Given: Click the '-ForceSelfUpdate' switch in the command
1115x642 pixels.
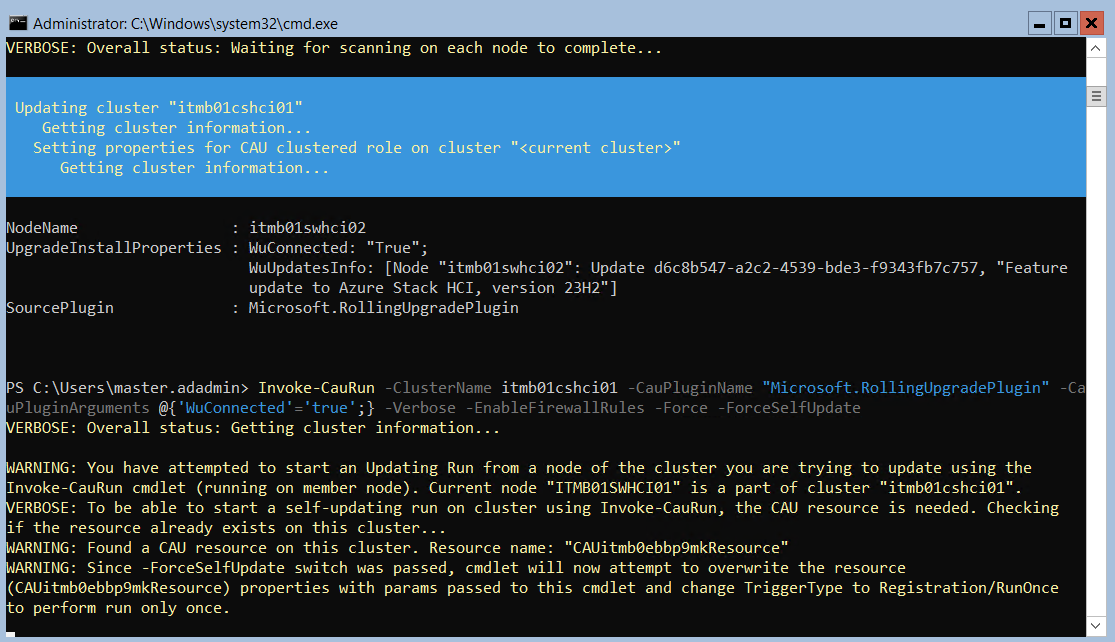Looking at the screenshot, I should pyautogui.click(x=789, y=407).
